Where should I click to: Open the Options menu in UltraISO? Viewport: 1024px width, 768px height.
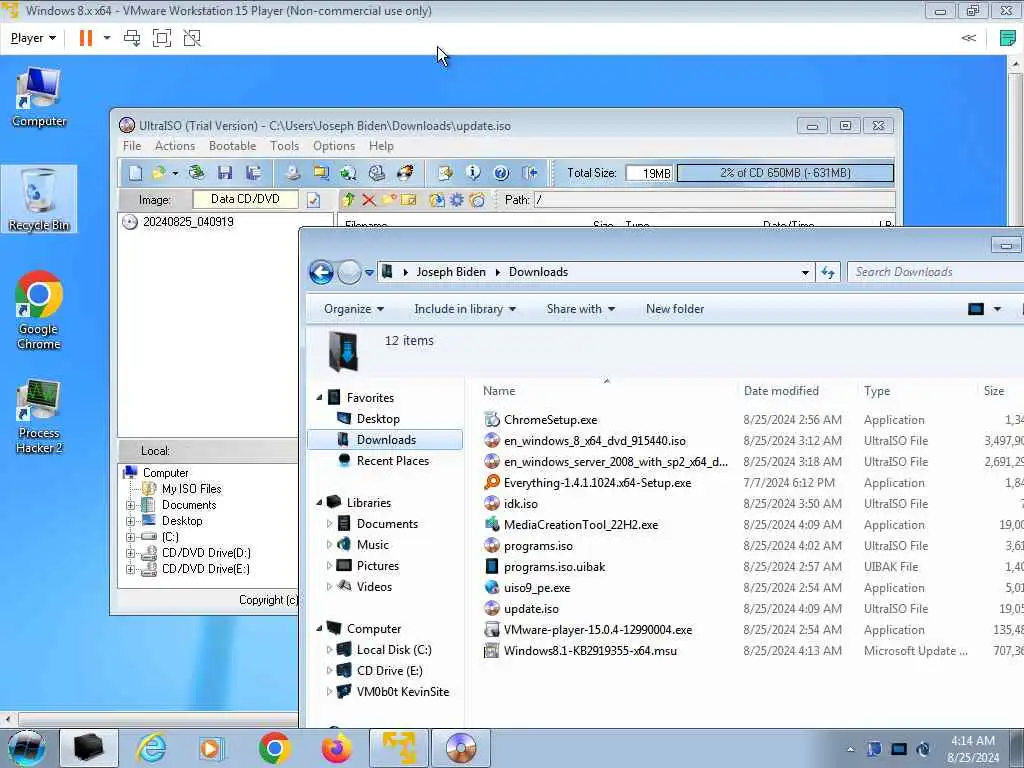click(334, 146)
